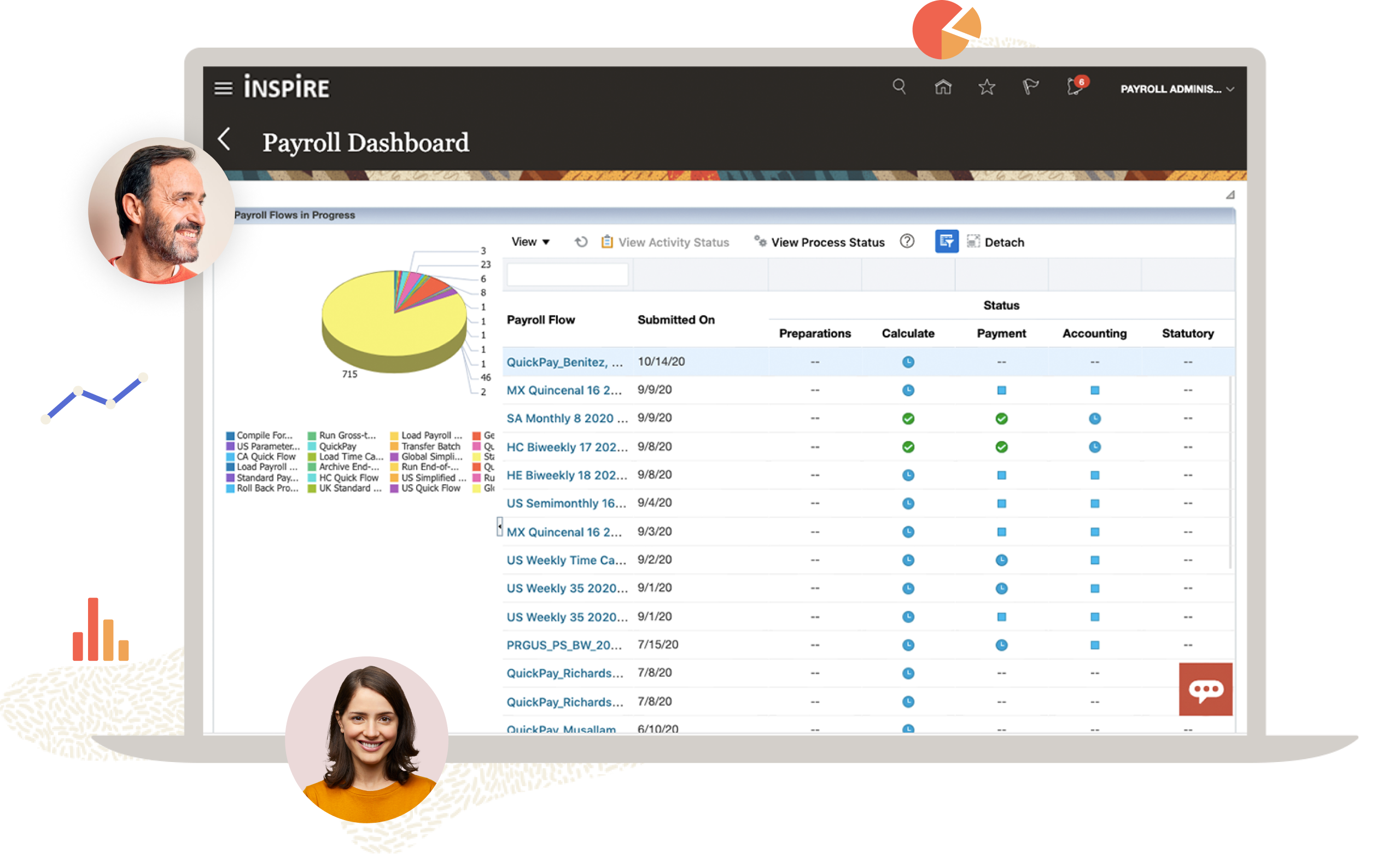
Task: Open the search icon in the top bar
Action: pyautogui.click(x=900, y=87)
